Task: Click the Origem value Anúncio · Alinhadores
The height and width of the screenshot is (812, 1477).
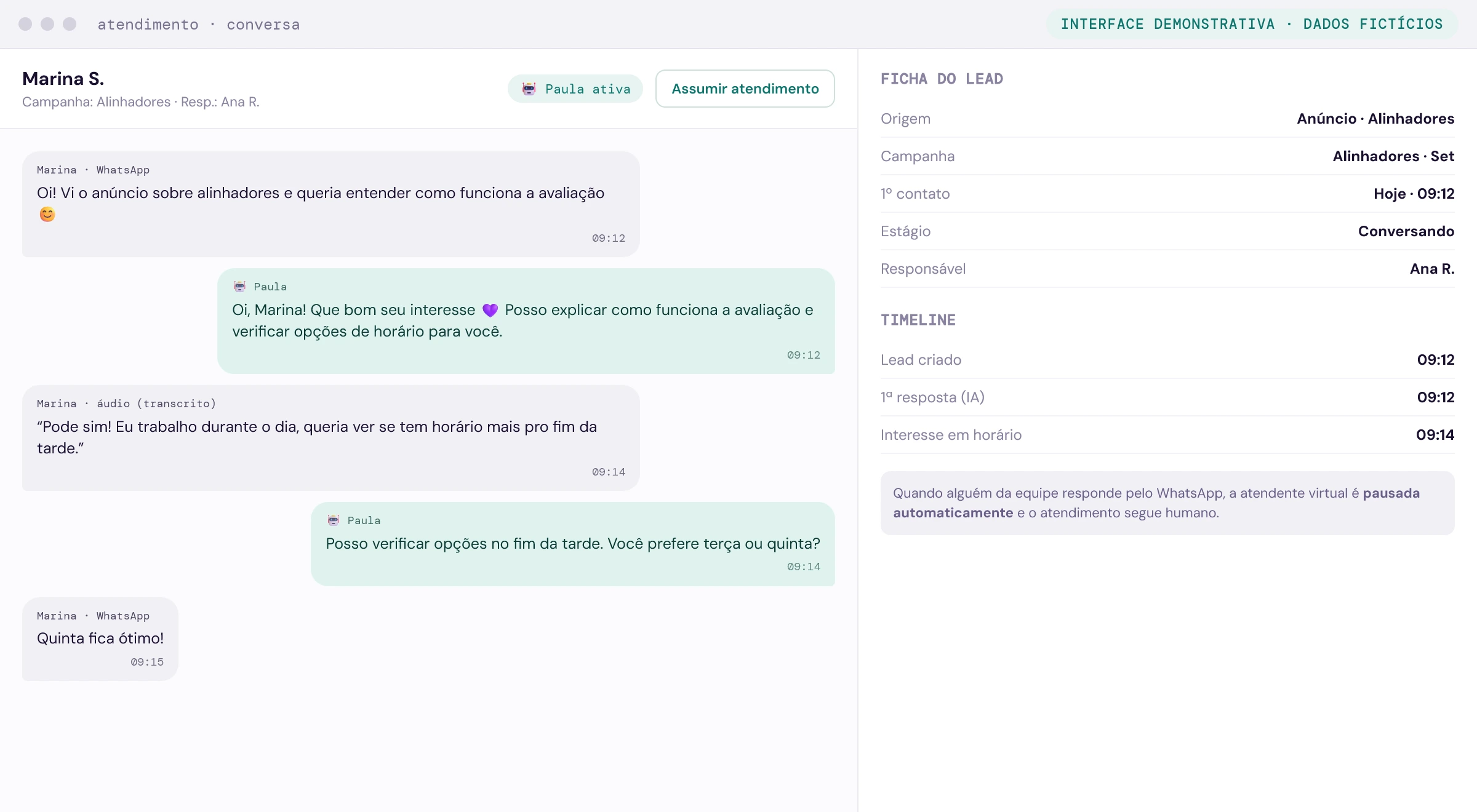Action: 1375,119
